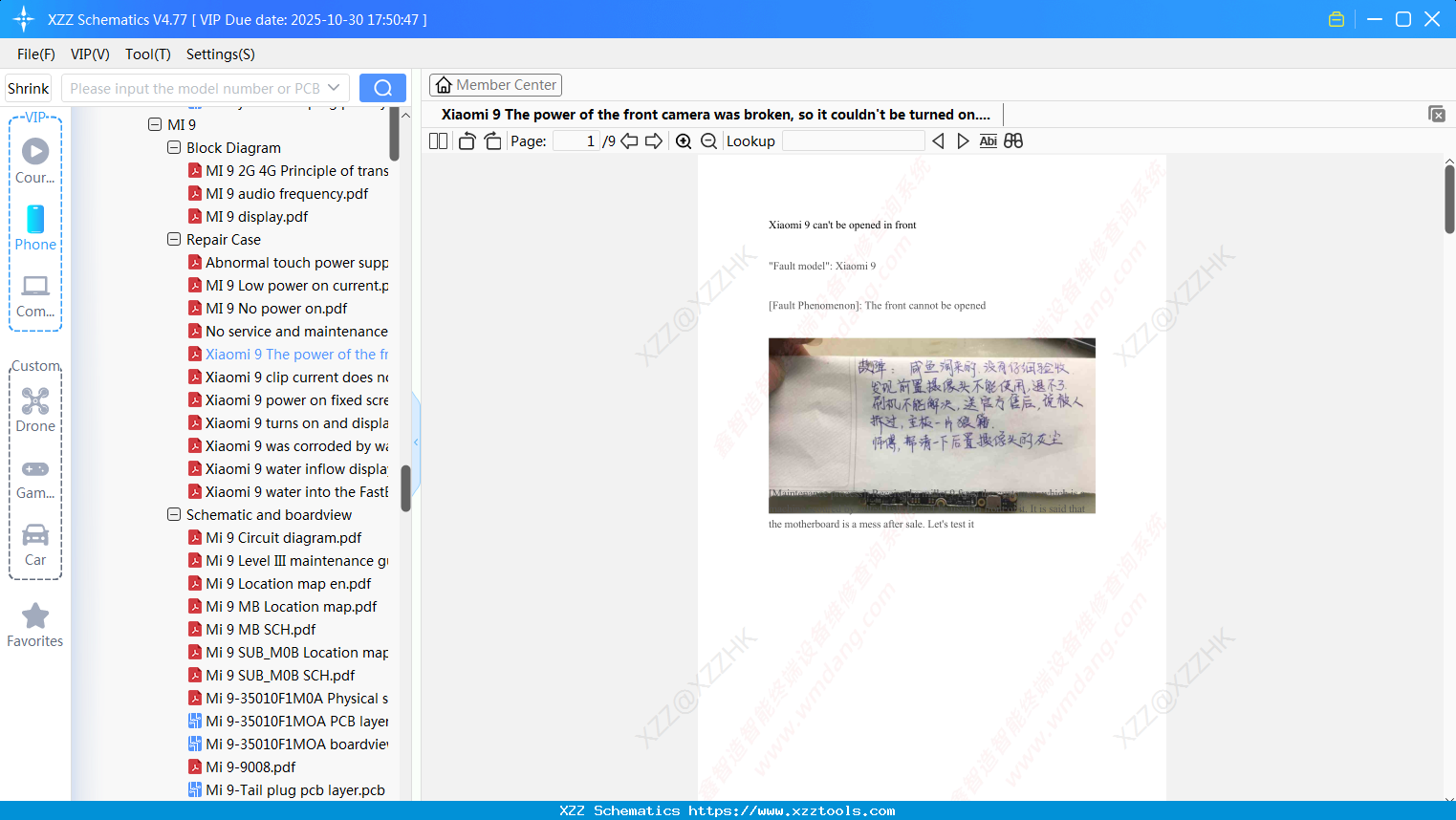This screenshot has width=1456, height=820.
Task: Collapse the MI 9 tree node
Action: click(x=155, y=124)
